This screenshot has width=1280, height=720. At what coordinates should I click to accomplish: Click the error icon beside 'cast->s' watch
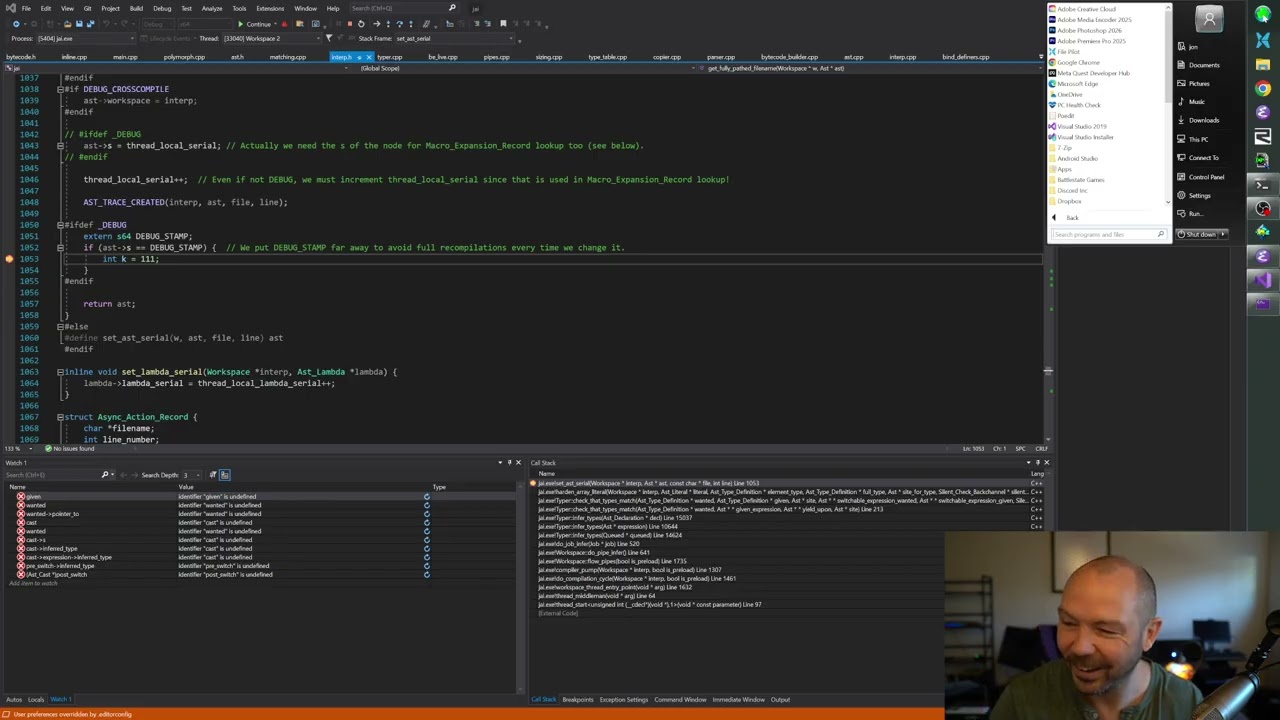pos(21,540)
